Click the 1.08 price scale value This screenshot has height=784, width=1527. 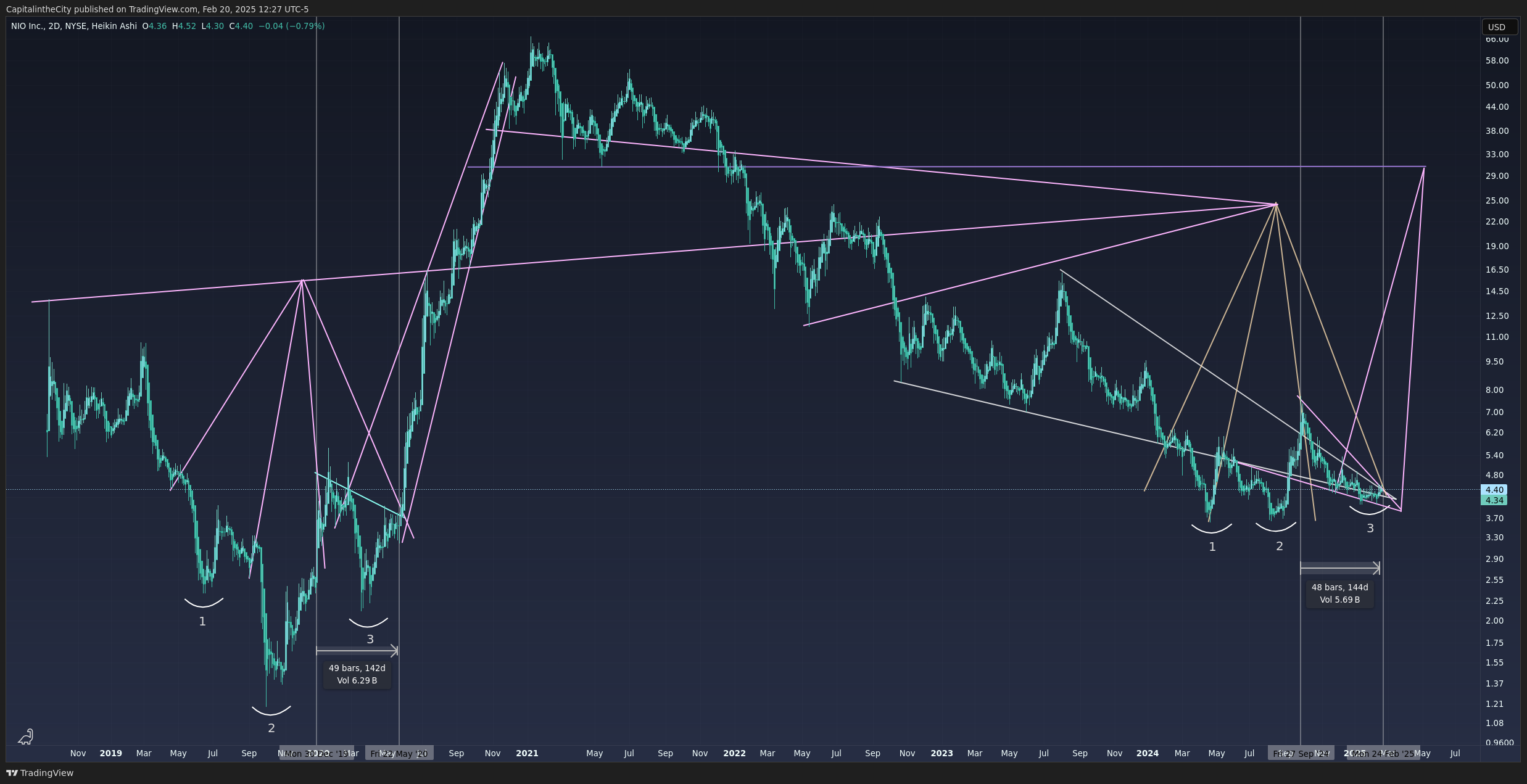1494,723
